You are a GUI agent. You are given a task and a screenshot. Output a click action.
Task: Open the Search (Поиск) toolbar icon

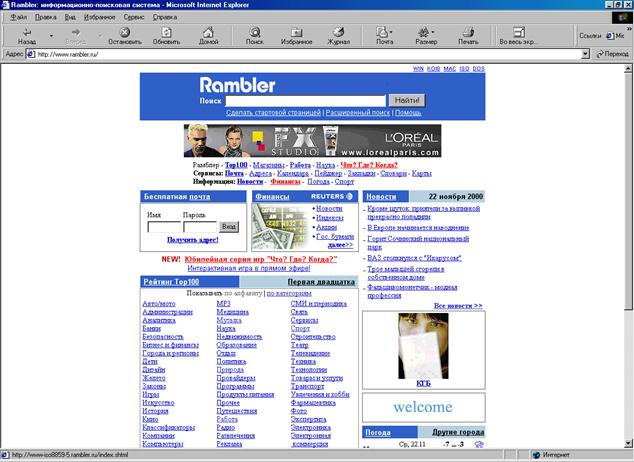255,32
